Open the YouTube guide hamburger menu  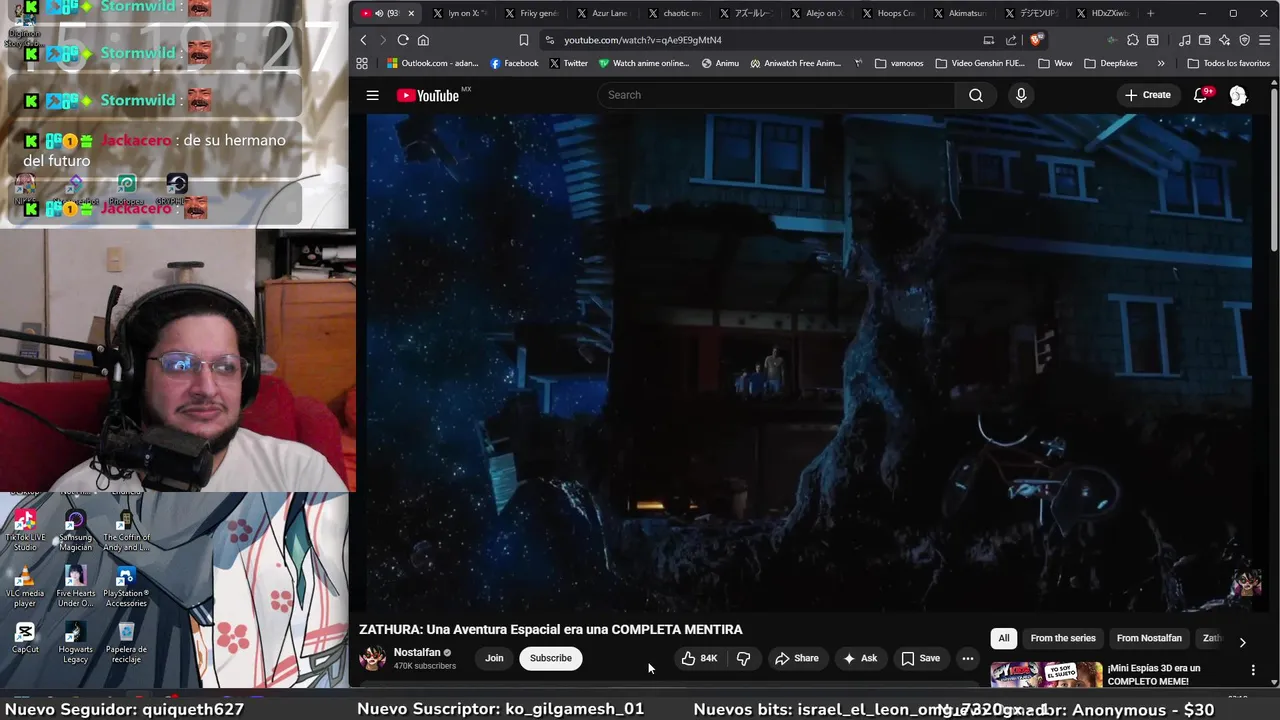tap(372, 95)
